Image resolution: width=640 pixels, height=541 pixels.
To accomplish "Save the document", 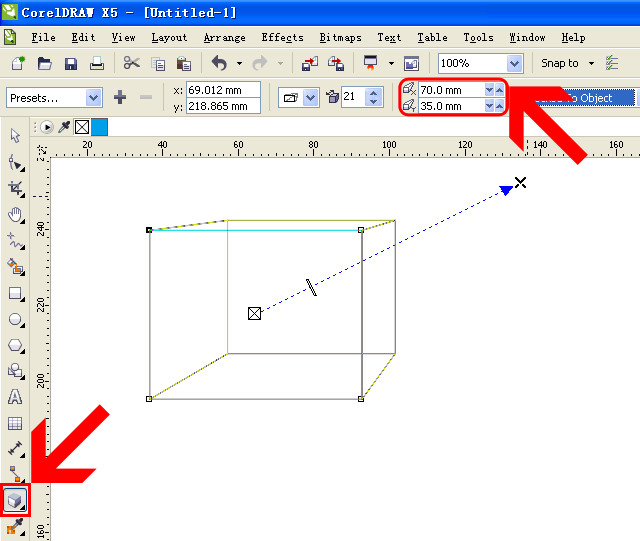I will [71, 64].
